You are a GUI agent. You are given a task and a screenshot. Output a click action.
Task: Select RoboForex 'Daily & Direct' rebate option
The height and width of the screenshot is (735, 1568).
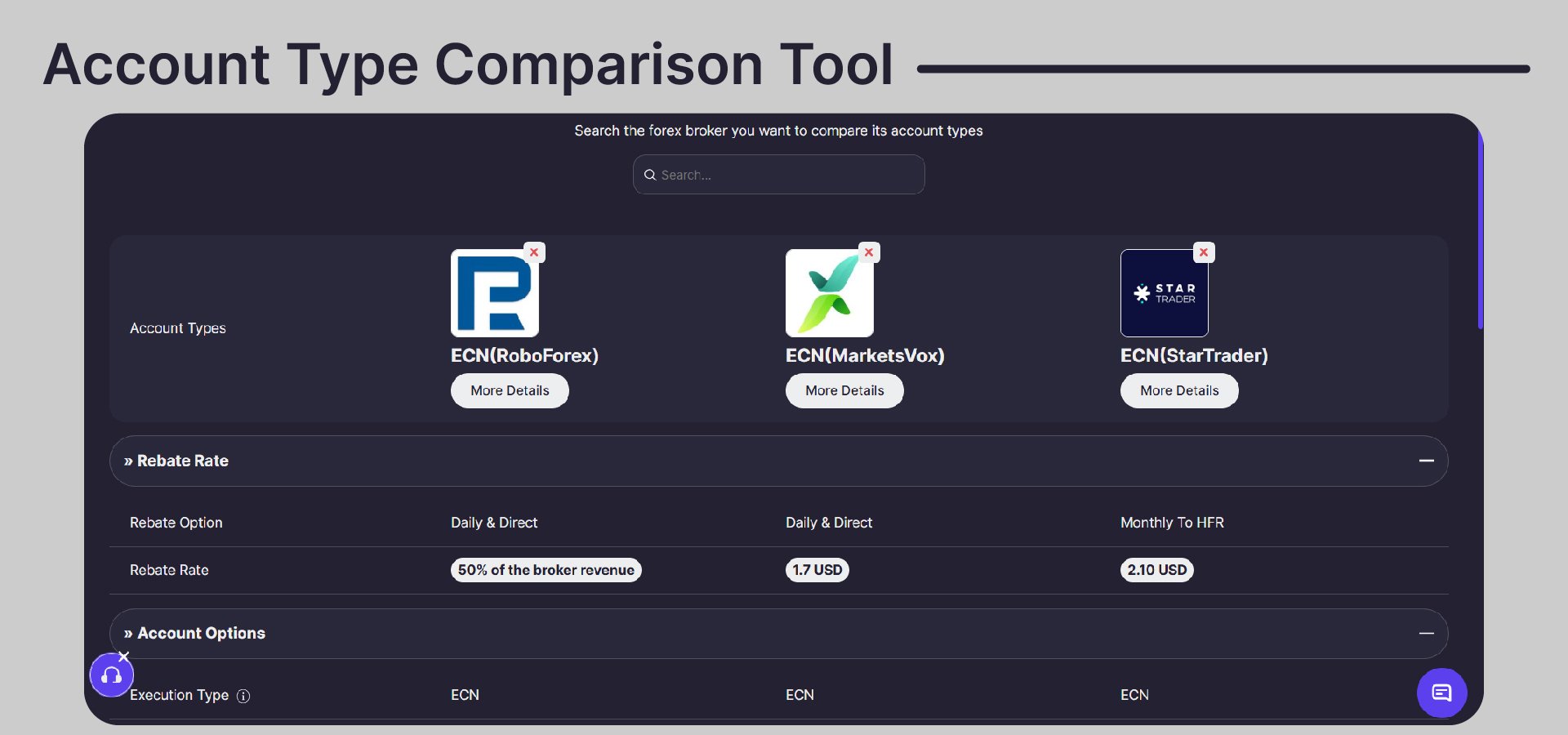coord(494,523)
